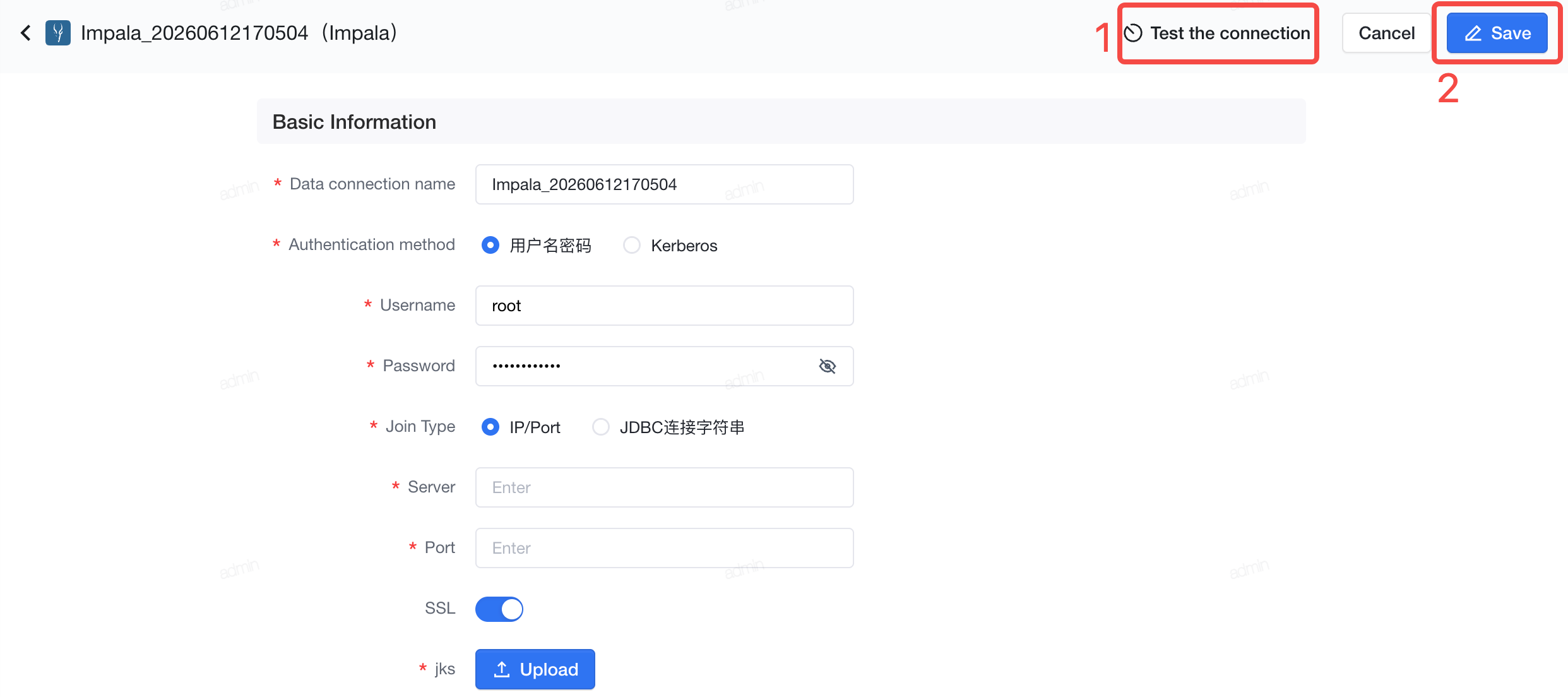Click the Cancel button

tap(1386, 33)
